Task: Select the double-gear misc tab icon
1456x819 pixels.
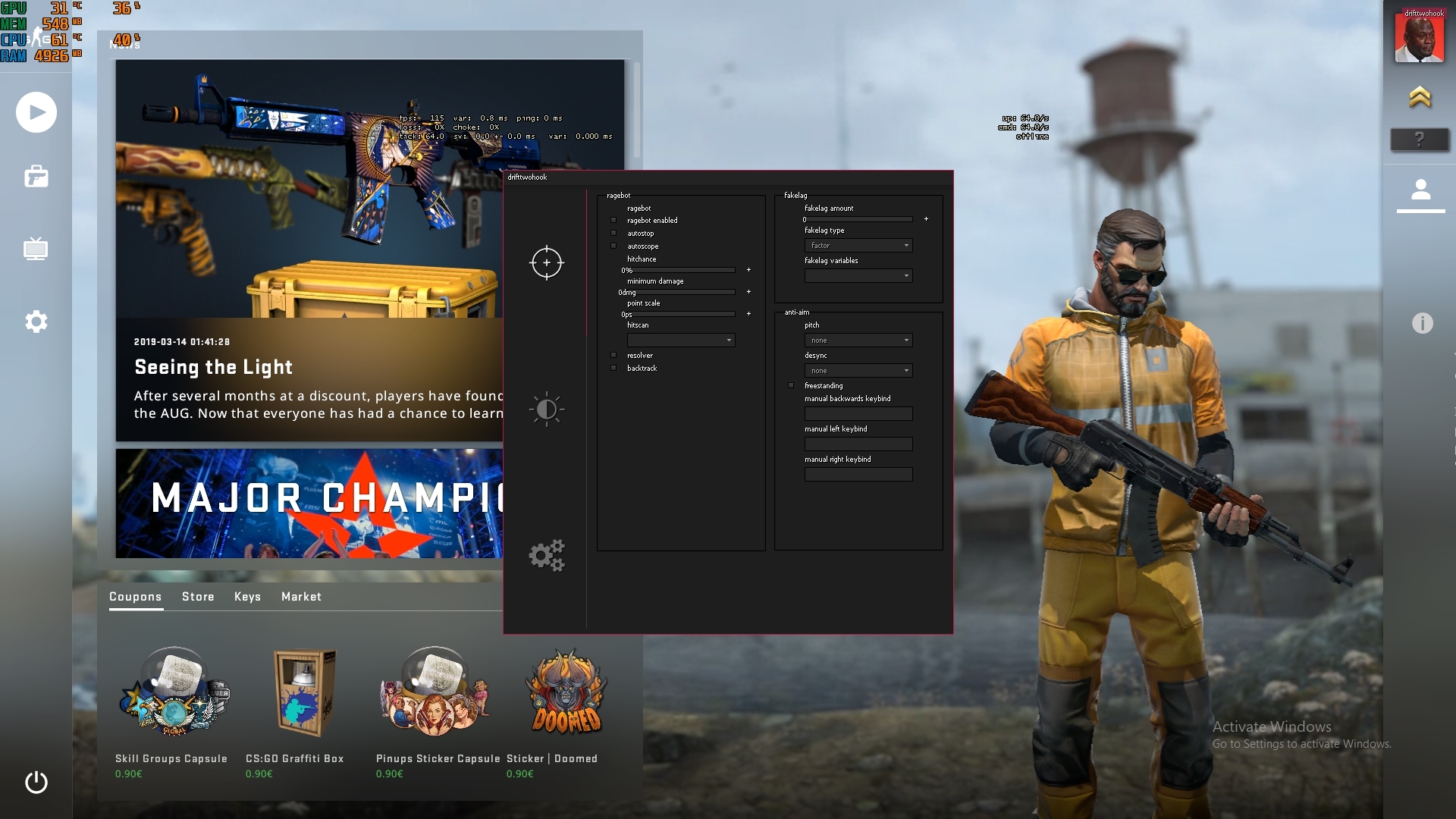Action: (x=546, y=556)
